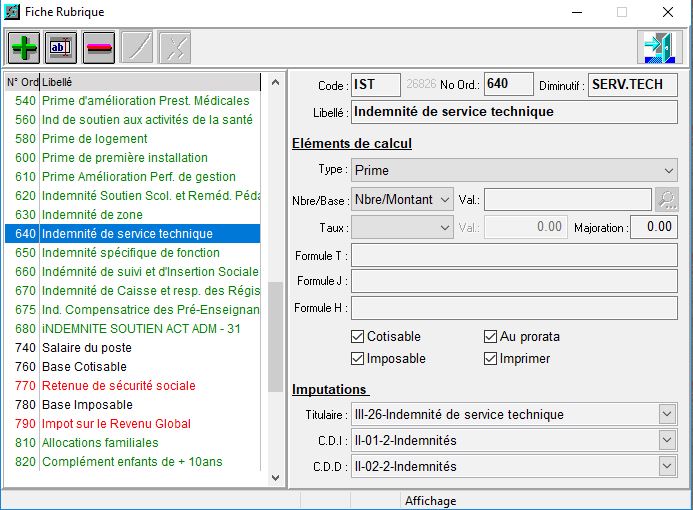
Task: Click the list scrollbar down arrow
Action: pos(275,477)
